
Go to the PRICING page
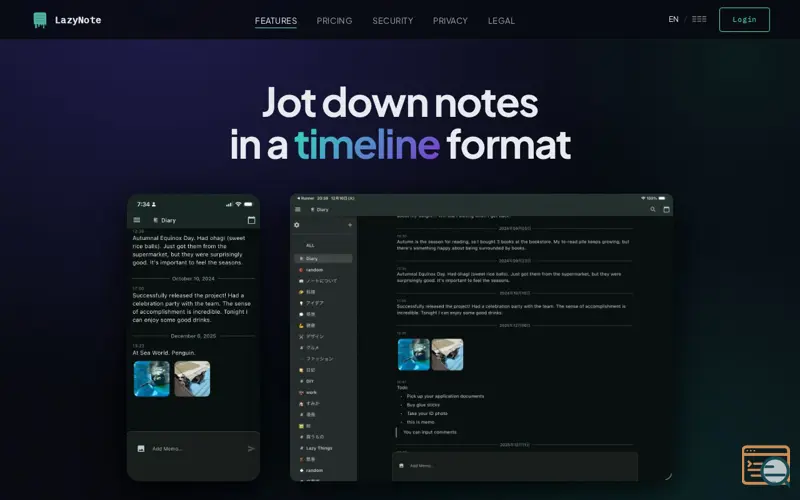[x=334, y=21]
